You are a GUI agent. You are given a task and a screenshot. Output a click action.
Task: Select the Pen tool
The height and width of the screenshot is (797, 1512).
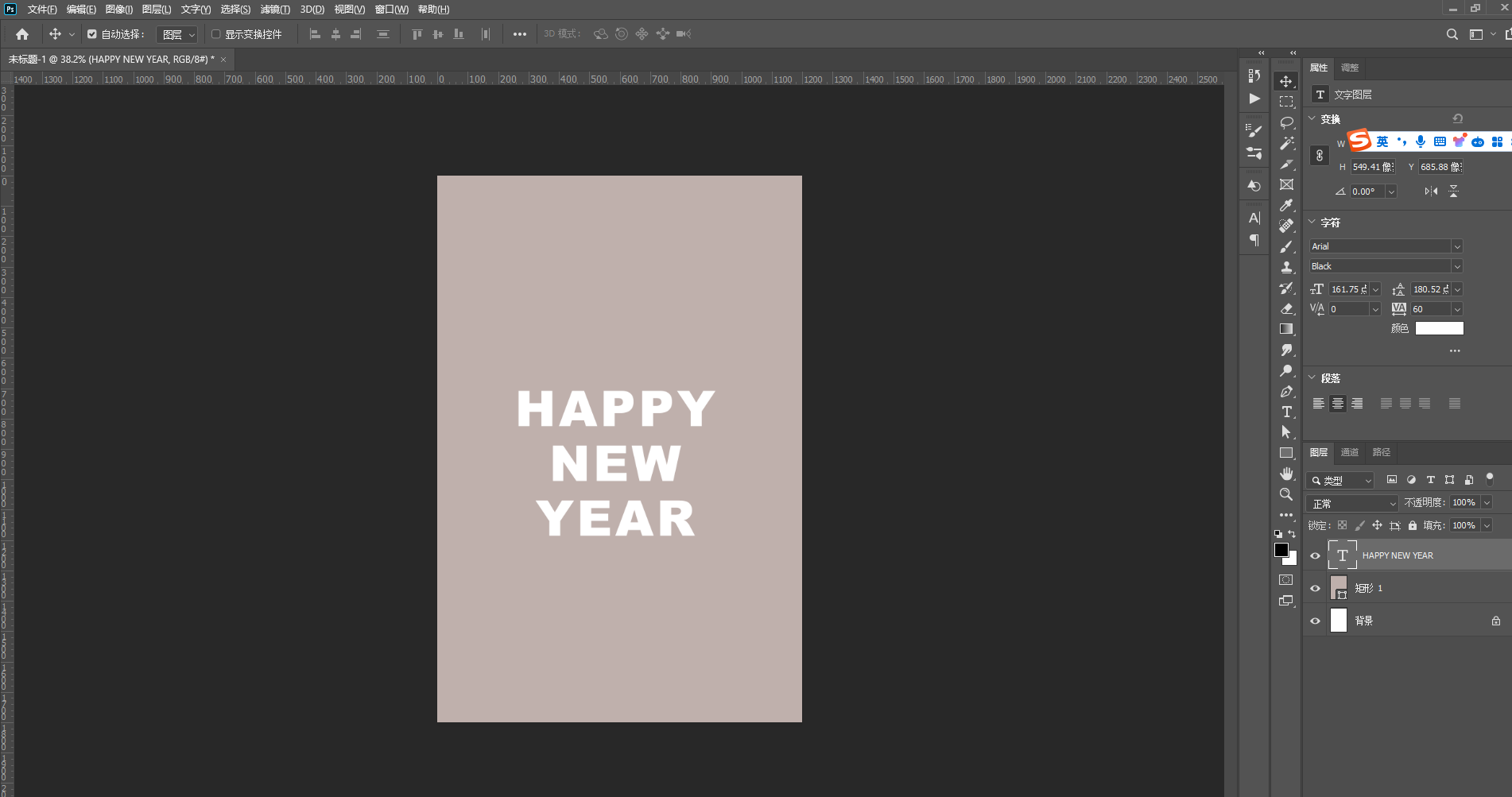tap(1286, 391)
